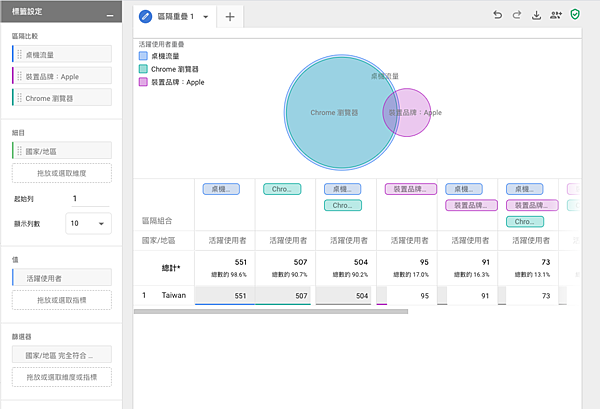600x409 pixels.
Task: Click the Taiwan cell with value 73
Action: click(528, 295)
